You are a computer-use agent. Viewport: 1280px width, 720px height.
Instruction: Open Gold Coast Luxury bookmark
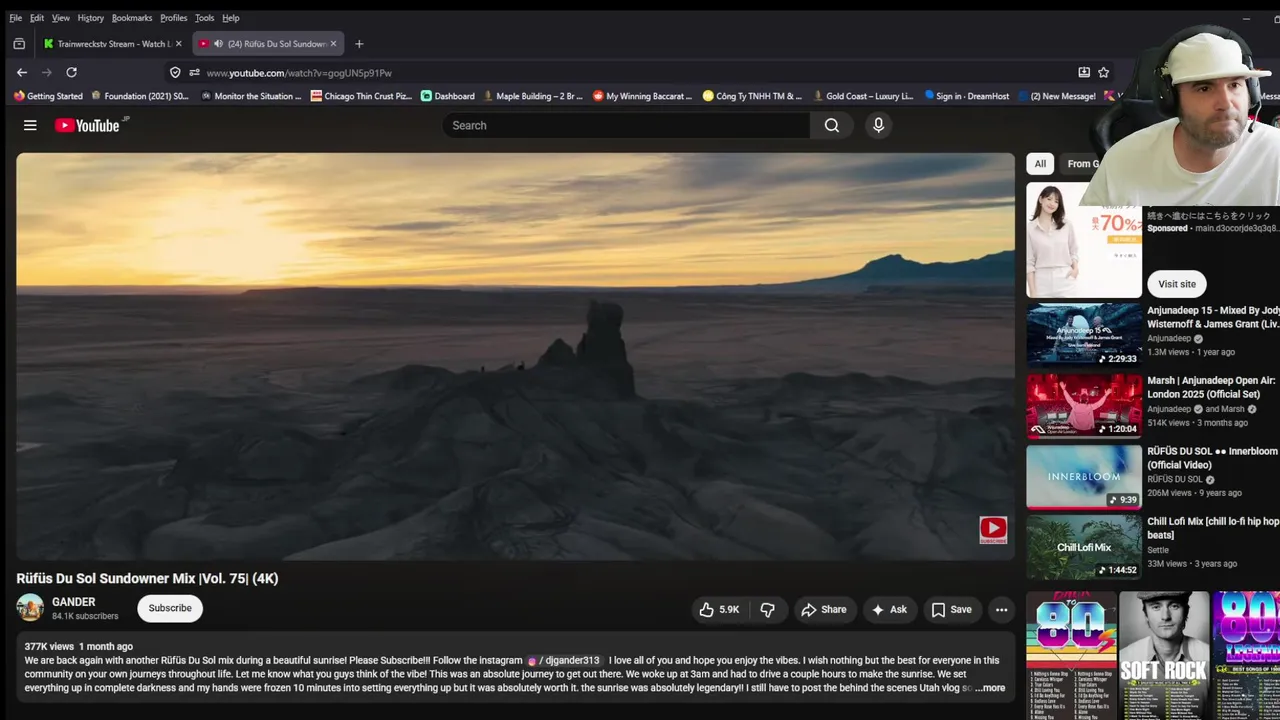[863, 96]
